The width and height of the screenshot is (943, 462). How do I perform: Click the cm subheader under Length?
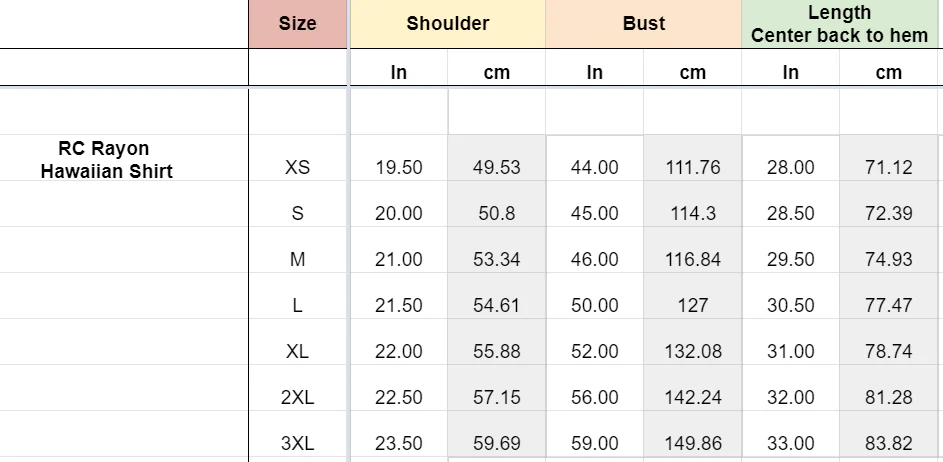888,72
